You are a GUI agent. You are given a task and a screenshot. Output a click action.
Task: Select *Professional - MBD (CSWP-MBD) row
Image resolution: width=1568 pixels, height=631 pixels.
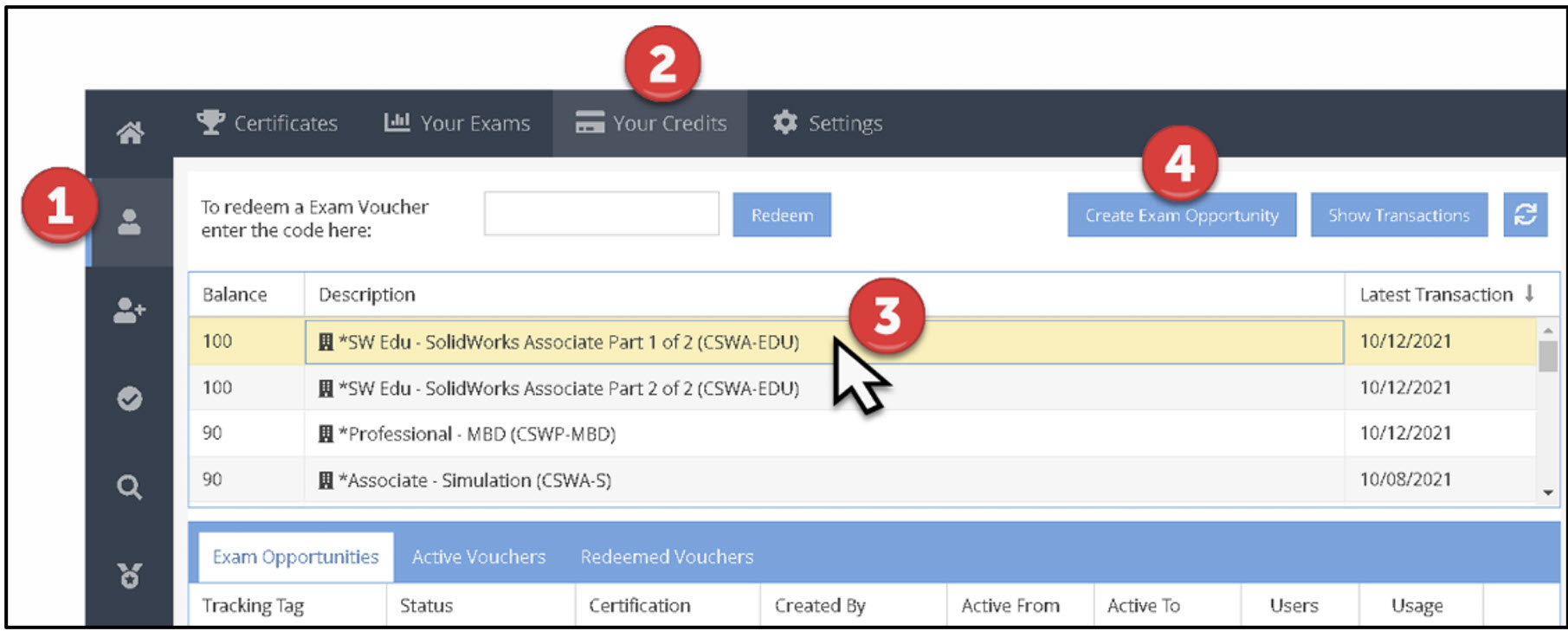coord(862,434)
